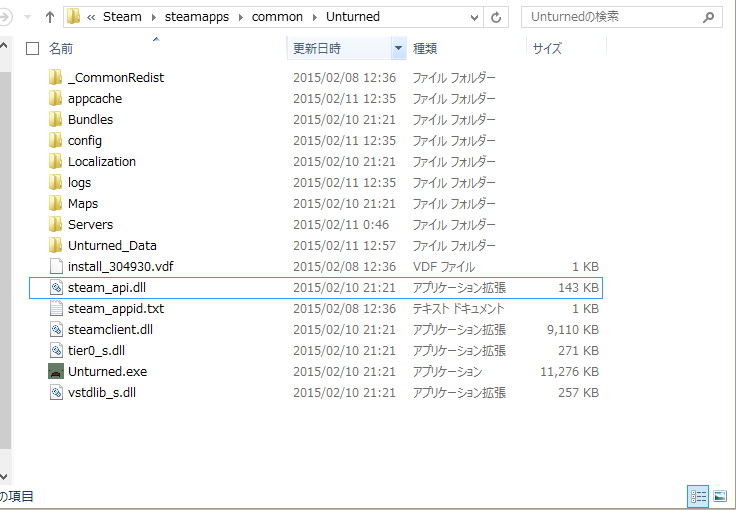The width and height of the screenshot is (736, 510).
Task: Click the tier0_s.dll file icon
Action: (x=56, y=350)
